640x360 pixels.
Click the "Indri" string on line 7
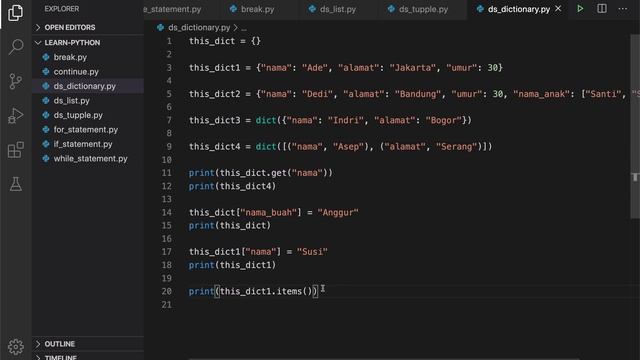click(x=345, y=120)
